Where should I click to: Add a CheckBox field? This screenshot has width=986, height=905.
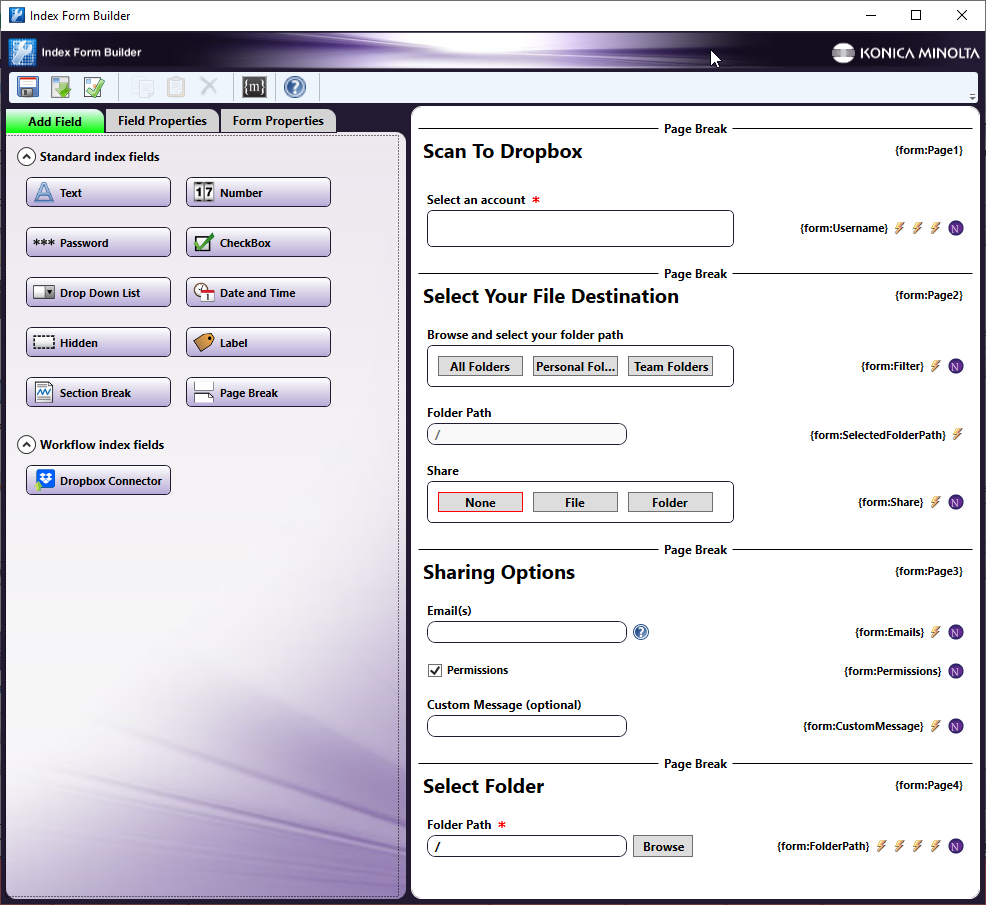tap(258, 242)
